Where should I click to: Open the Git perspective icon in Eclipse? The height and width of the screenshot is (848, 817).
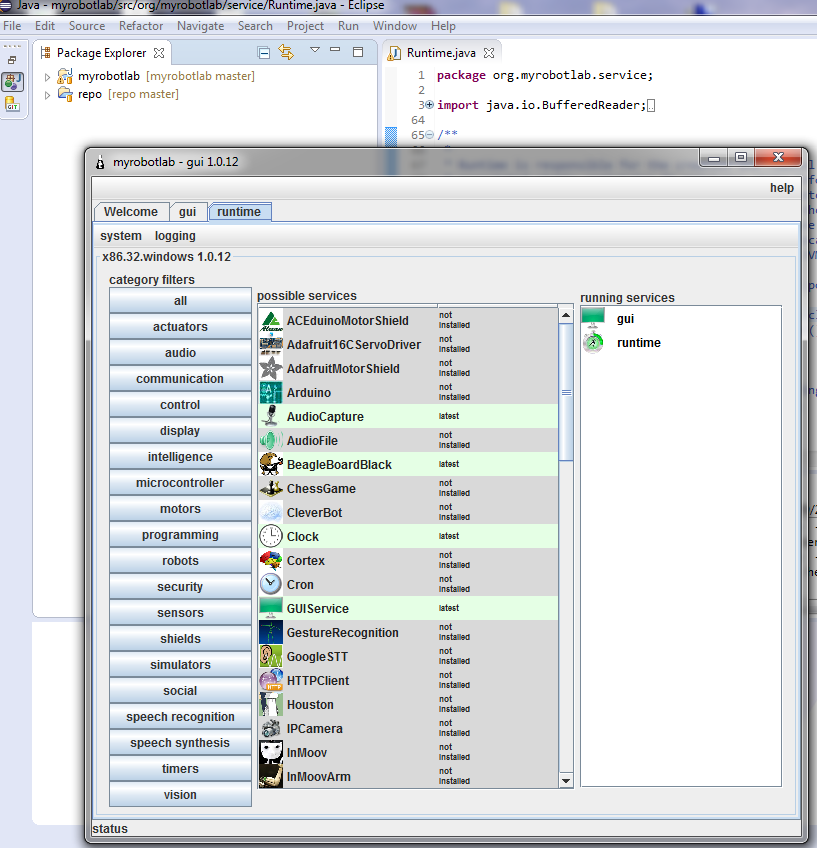point(12,104)
